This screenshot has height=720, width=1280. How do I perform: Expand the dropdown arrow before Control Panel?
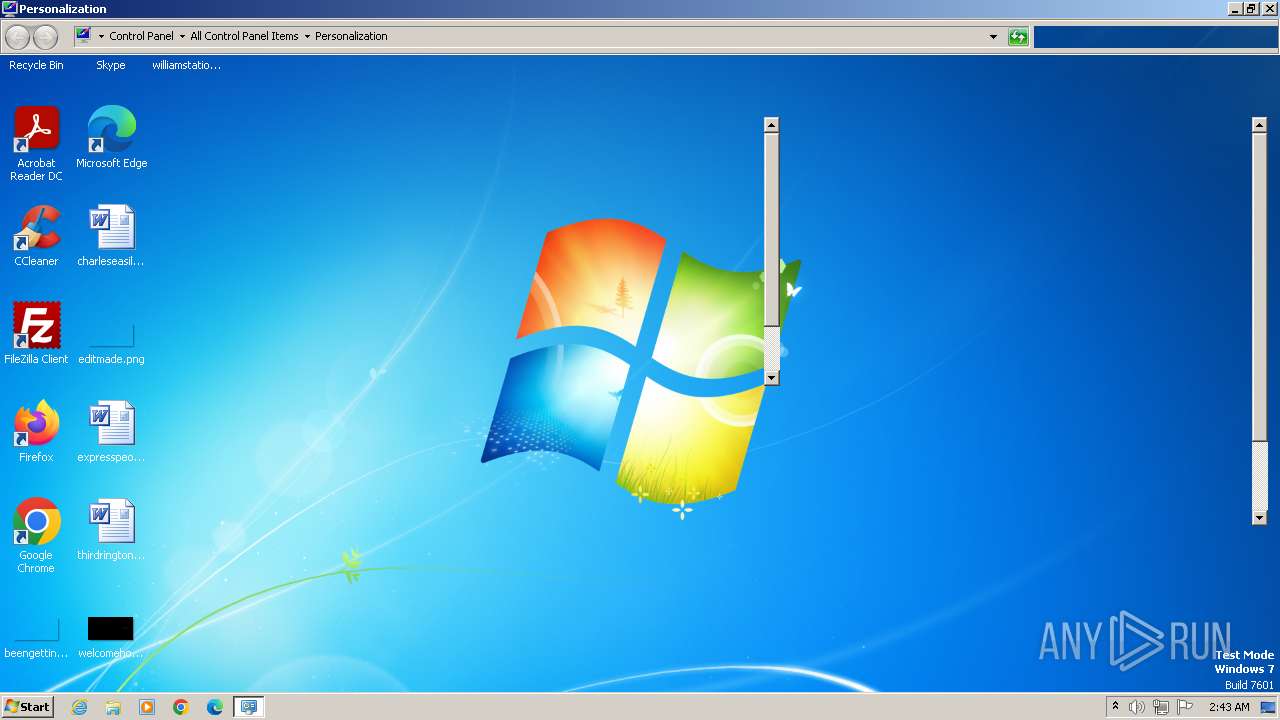[101, 36]
